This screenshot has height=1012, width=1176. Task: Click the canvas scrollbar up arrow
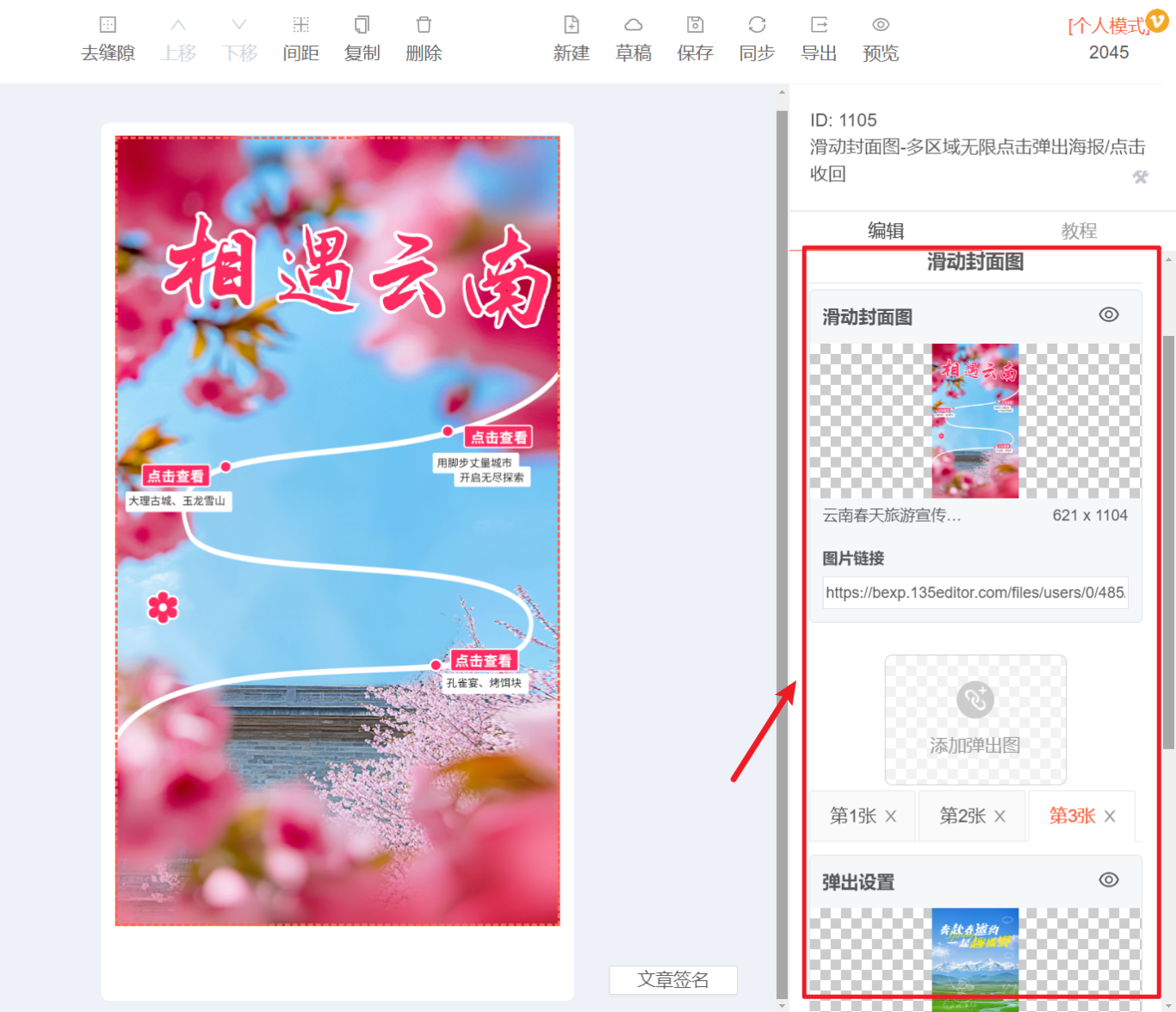(782, 92)
